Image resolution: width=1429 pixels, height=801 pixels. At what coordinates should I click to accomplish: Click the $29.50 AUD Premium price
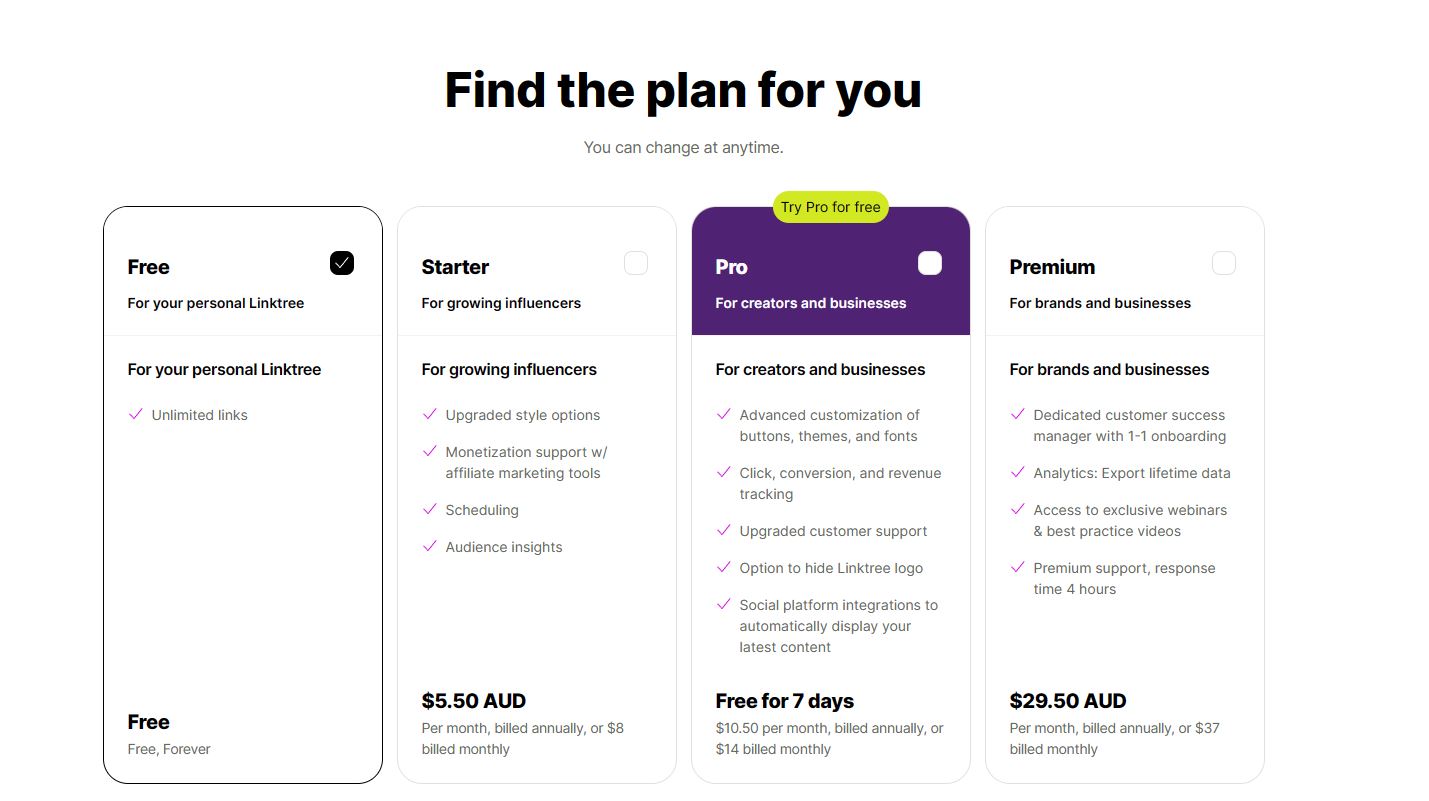point(1068,701)
